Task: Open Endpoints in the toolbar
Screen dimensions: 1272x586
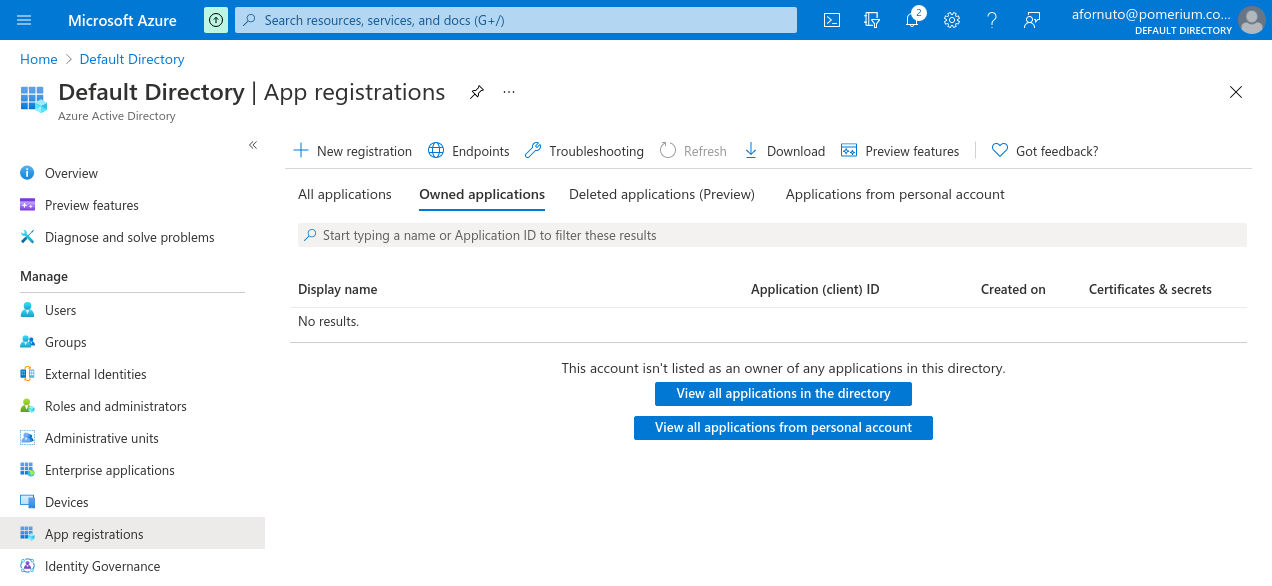Action: coord(469,151)
